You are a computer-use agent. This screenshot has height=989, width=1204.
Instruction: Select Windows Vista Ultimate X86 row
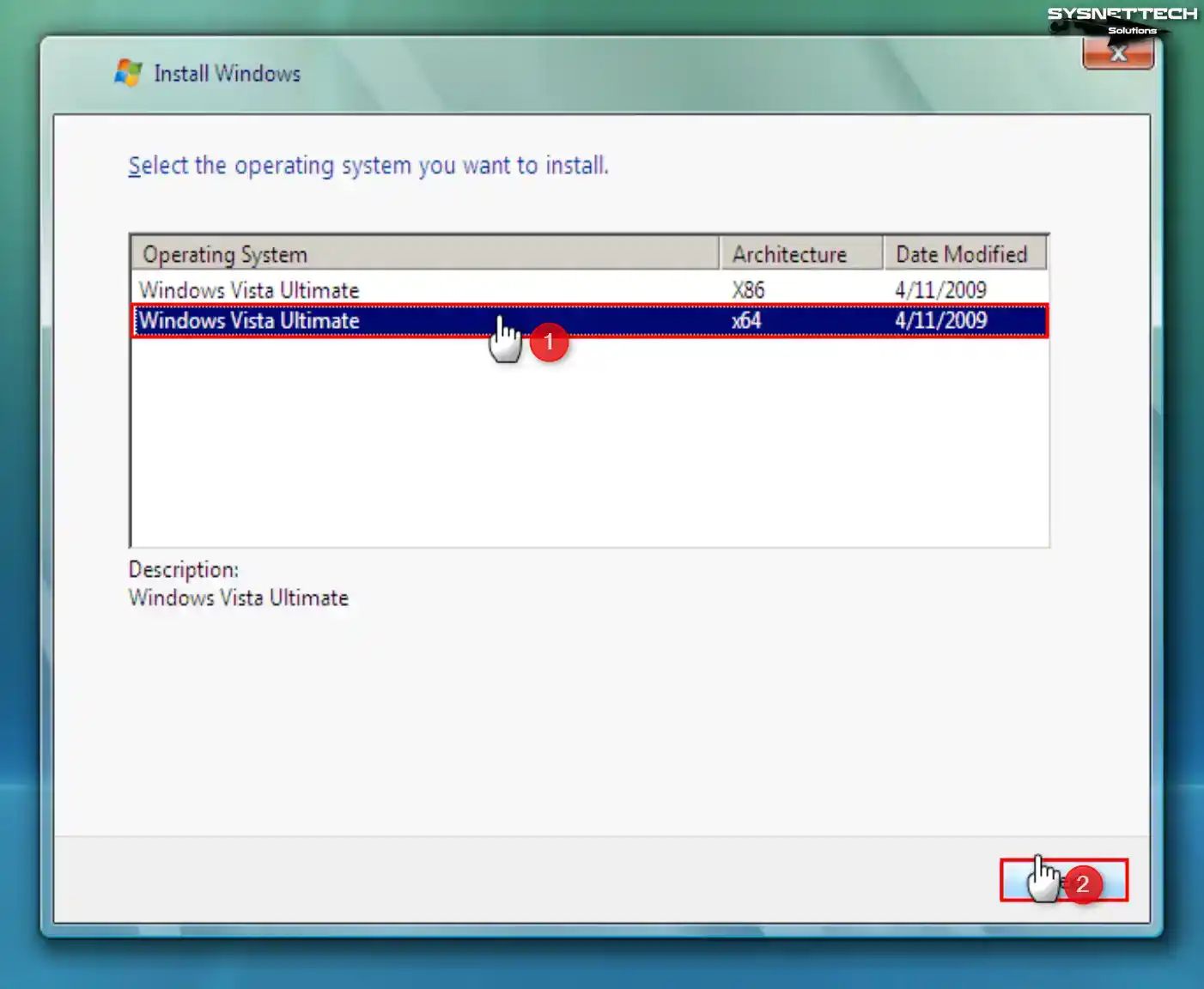coord(589,289)
